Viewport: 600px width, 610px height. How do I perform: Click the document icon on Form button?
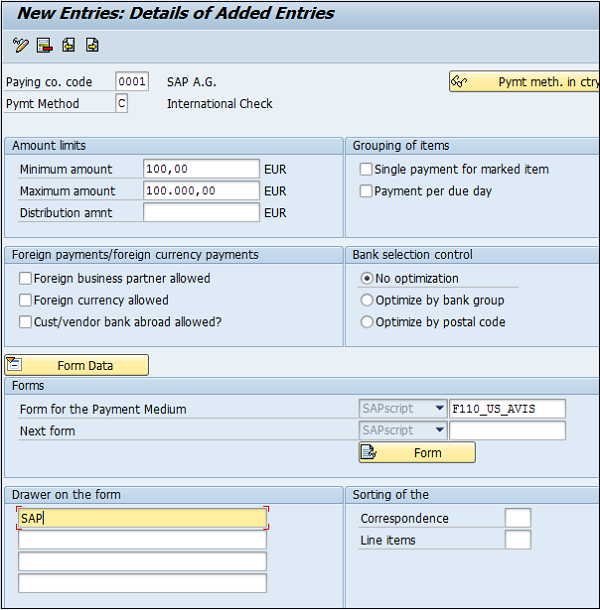[368, 452]
